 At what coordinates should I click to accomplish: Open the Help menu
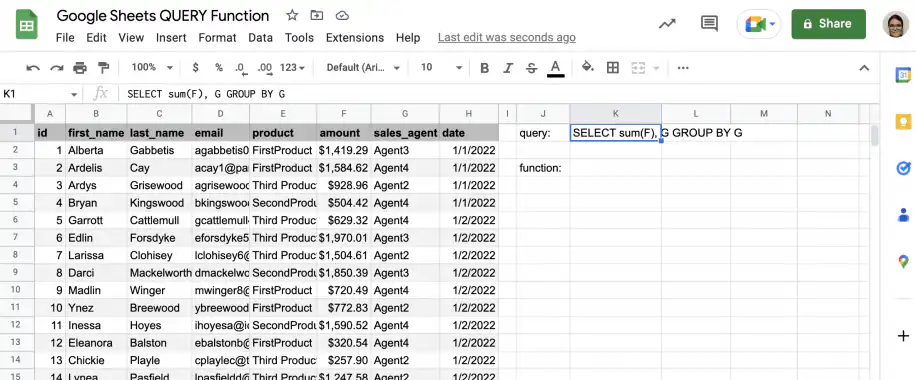coord(408,37)
